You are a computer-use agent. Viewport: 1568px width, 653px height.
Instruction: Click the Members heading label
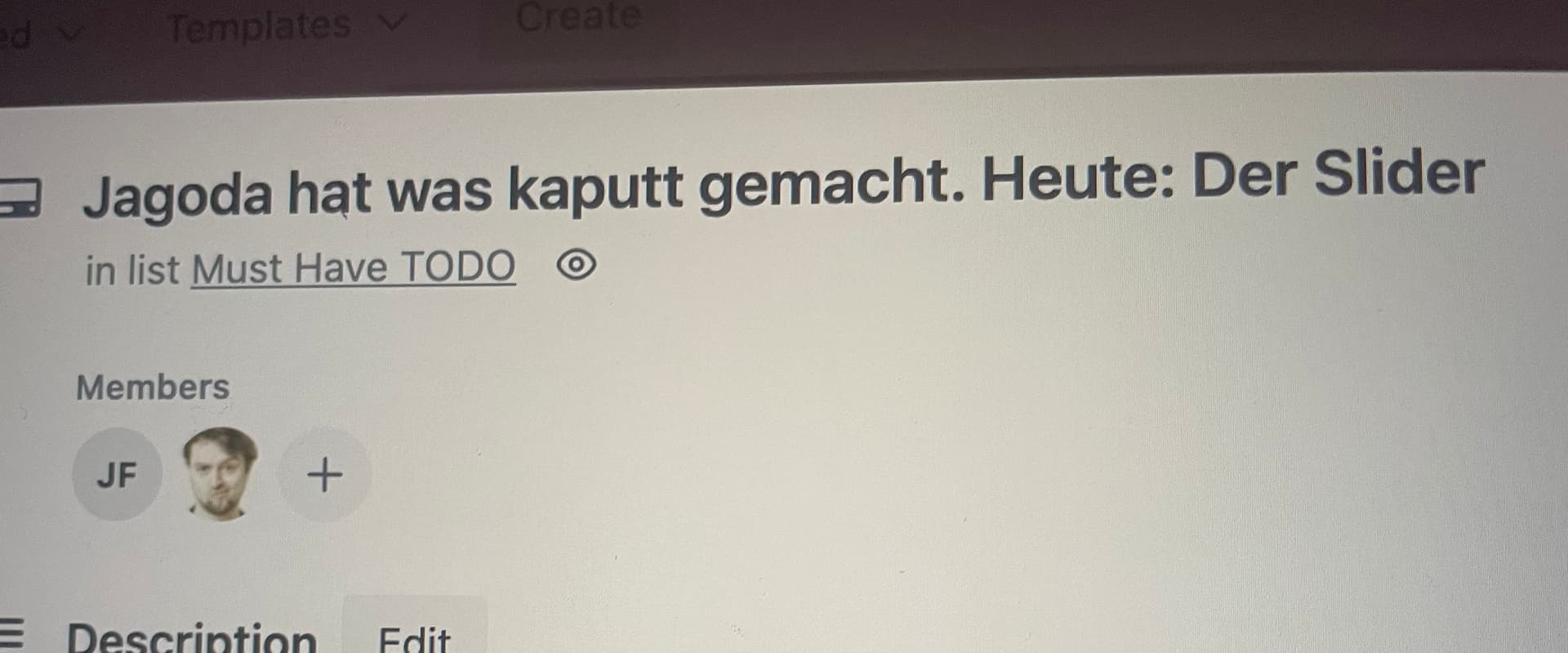[153, 387]
